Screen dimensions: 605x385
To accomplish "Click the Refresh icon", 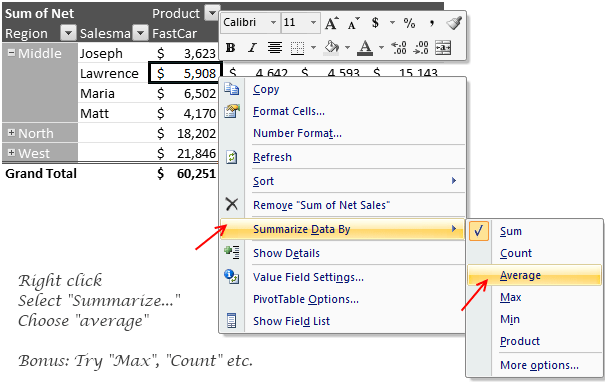I will (232, 157).
